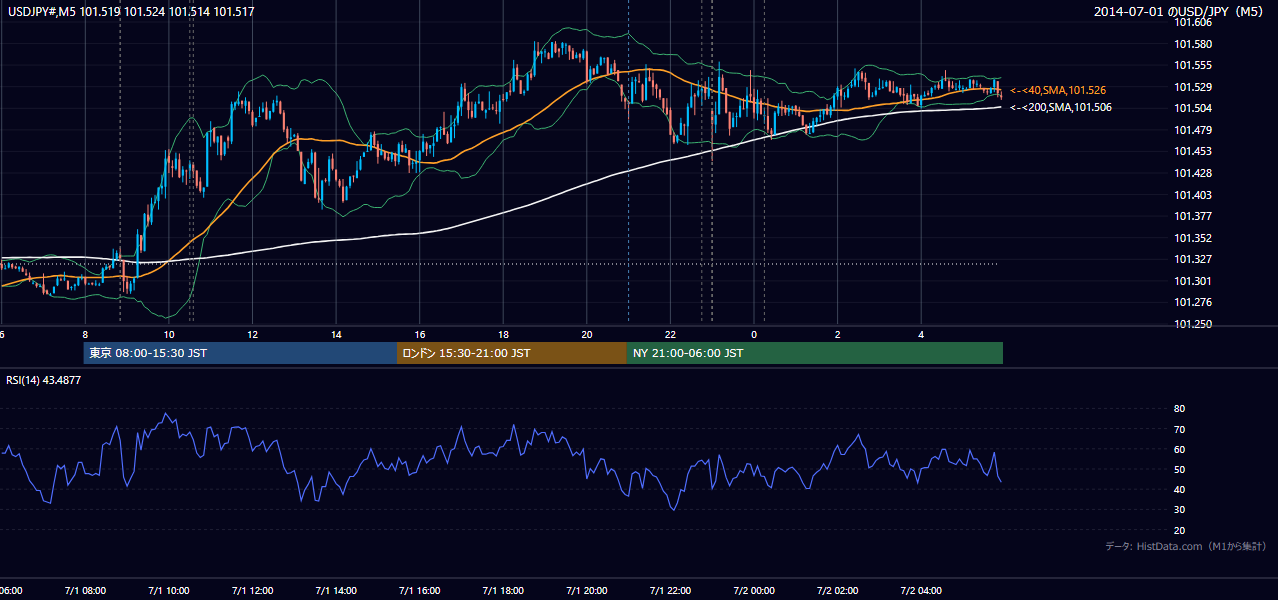The width and height of the screenshot is (1278, 600).
Task: Click price axis value 101.327
Action: [1193, 260]
